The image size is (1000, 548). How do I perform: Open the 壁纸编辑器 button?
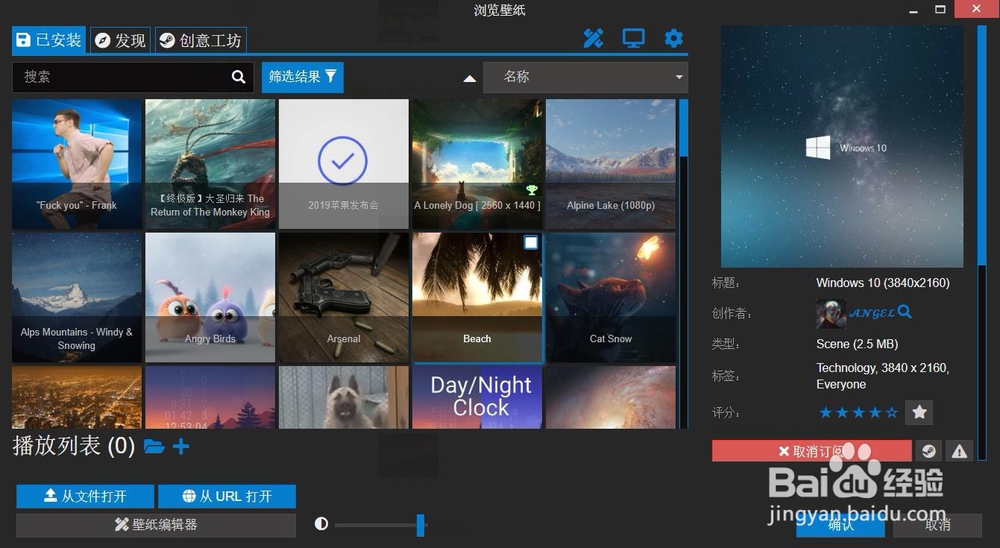coord(156,525)
